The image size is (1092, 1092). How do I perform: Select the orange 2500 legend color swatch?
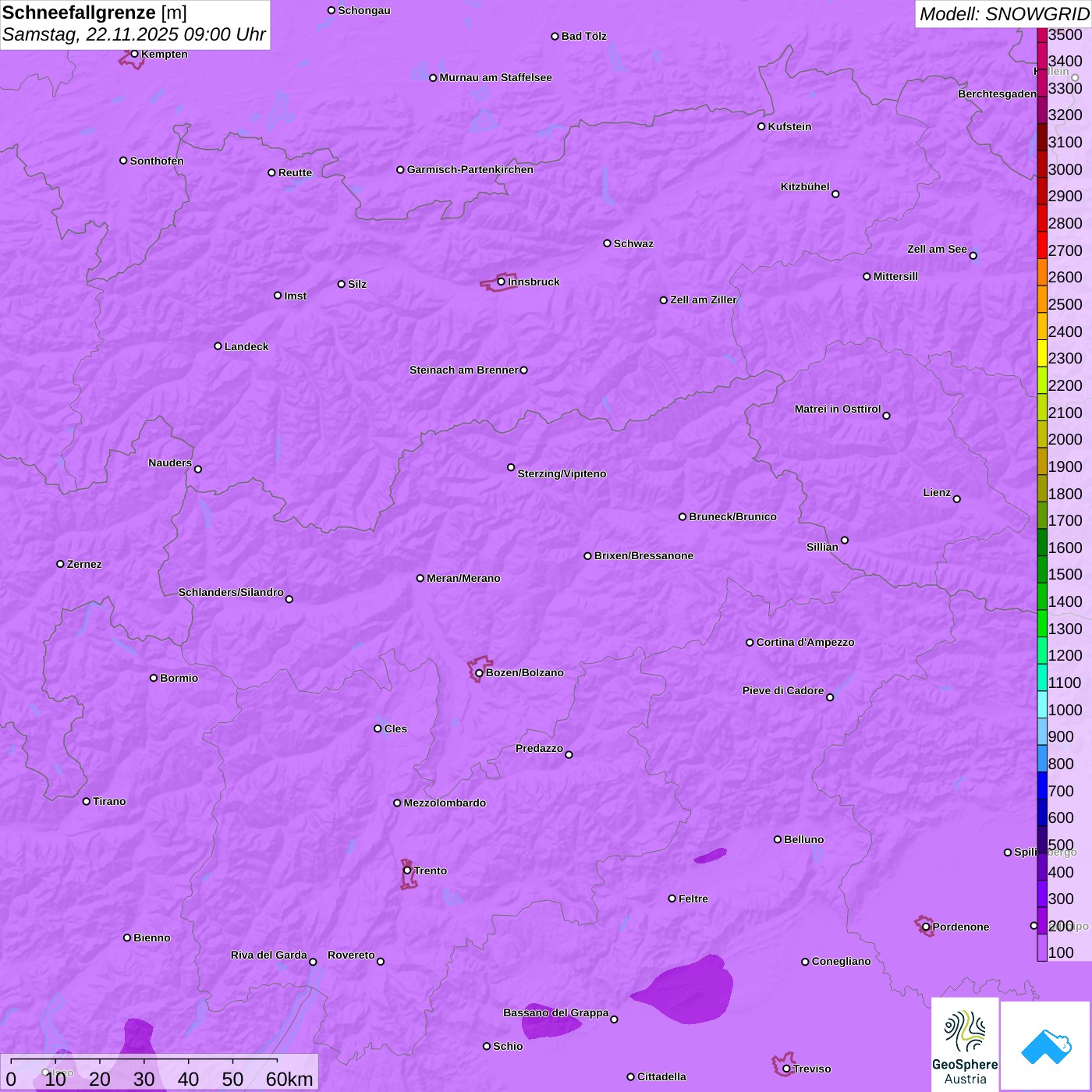1042,300
